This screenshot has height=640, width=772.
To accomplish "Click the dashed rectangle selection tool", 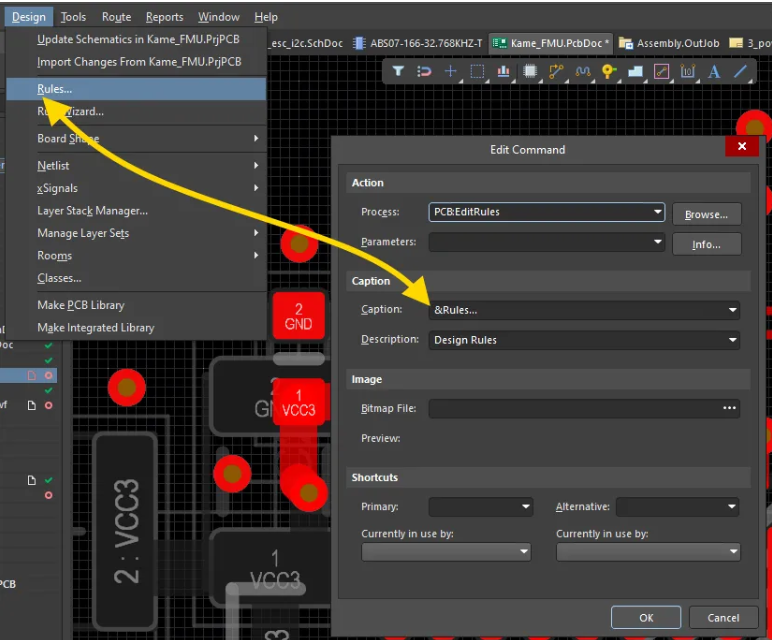I will 477,72.
